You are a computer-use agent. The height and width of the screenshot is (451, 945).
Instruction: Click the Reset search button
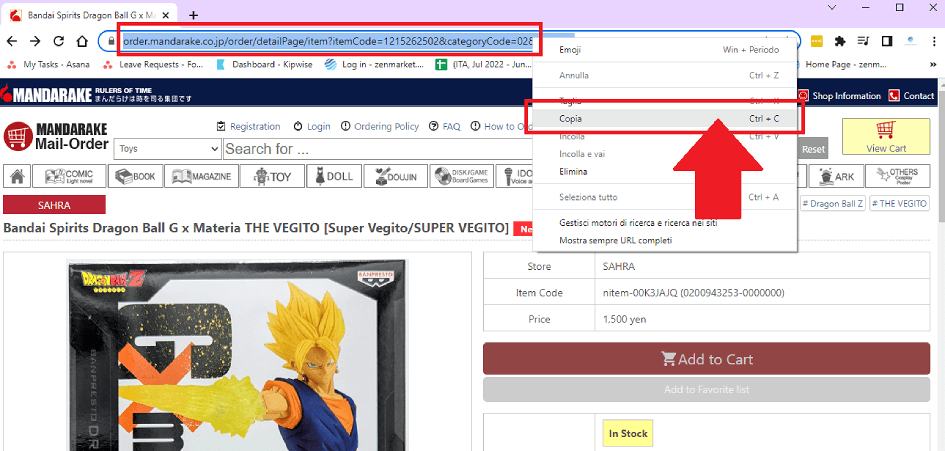click(x=813, y=149)
